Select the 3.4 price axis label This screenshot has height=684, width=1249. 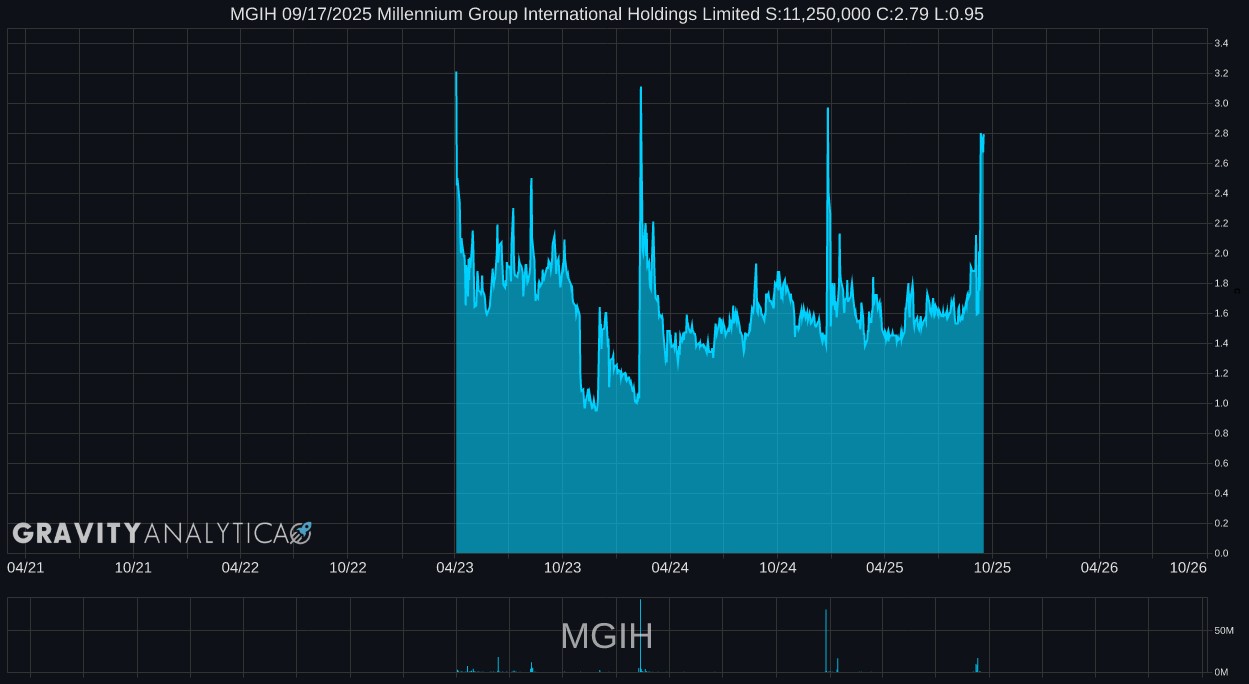tap(1221, 43)
